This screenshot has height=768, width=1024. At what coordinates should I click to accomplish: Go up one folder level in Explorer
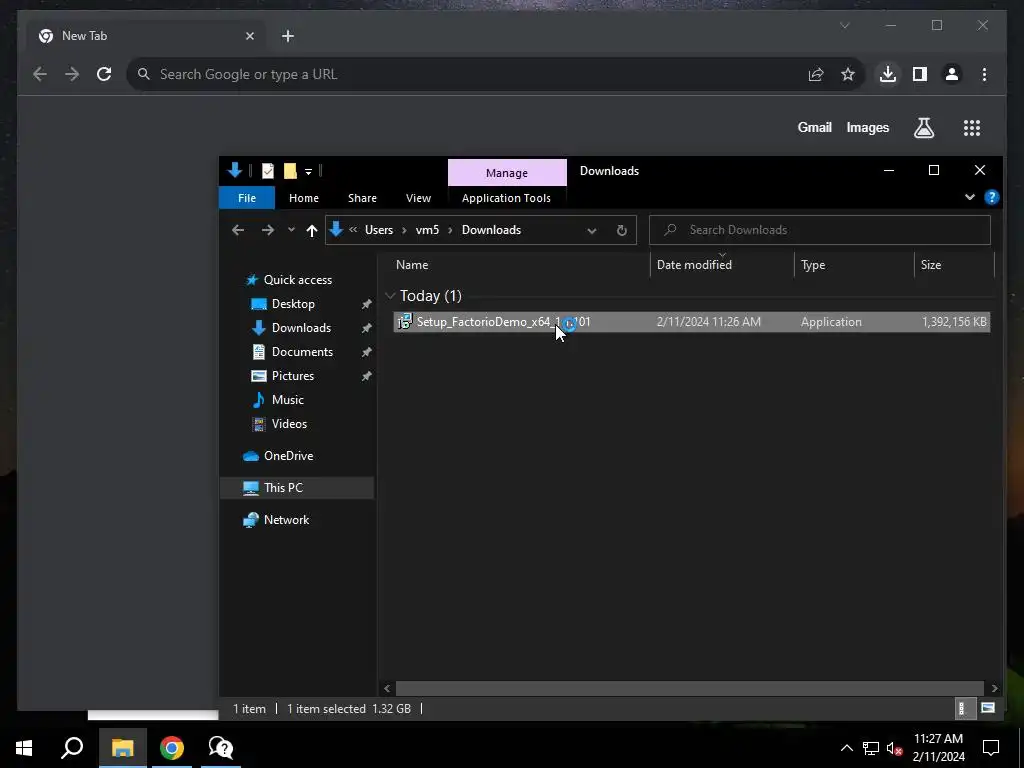pos(312,230)
